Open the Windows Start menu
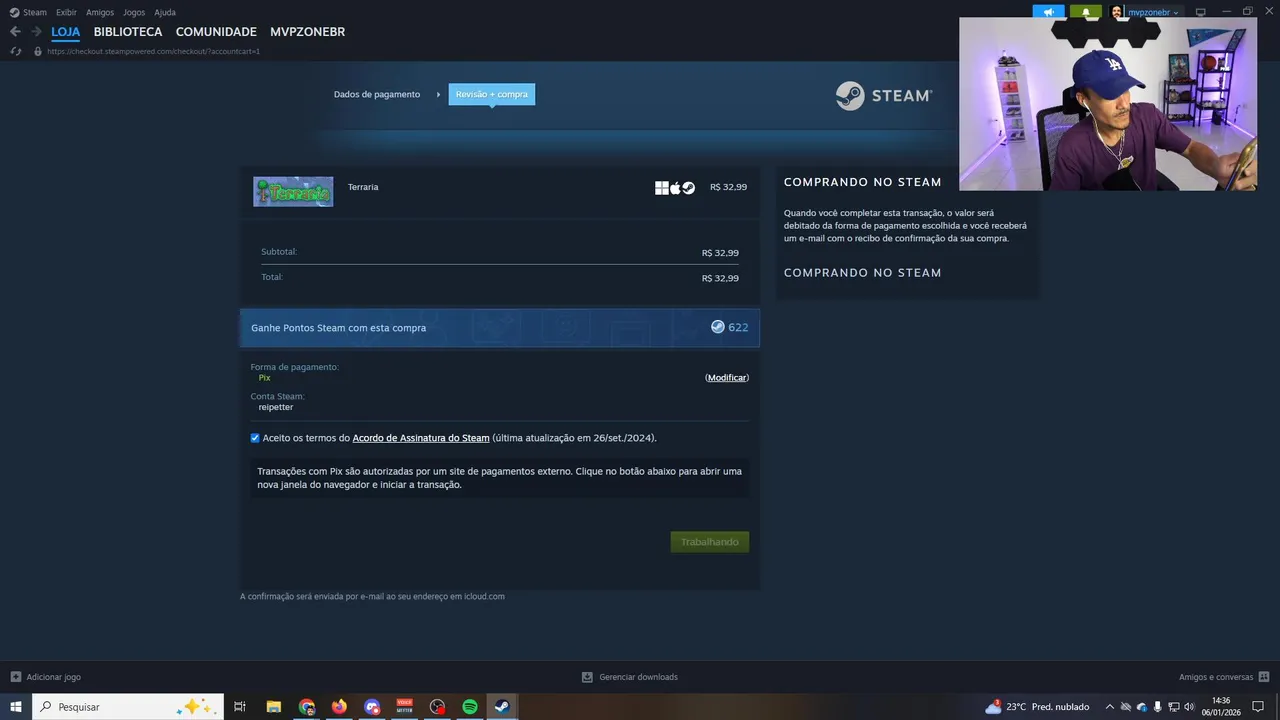Screen dimensions: 1280x720 click(x=16, y=707)
